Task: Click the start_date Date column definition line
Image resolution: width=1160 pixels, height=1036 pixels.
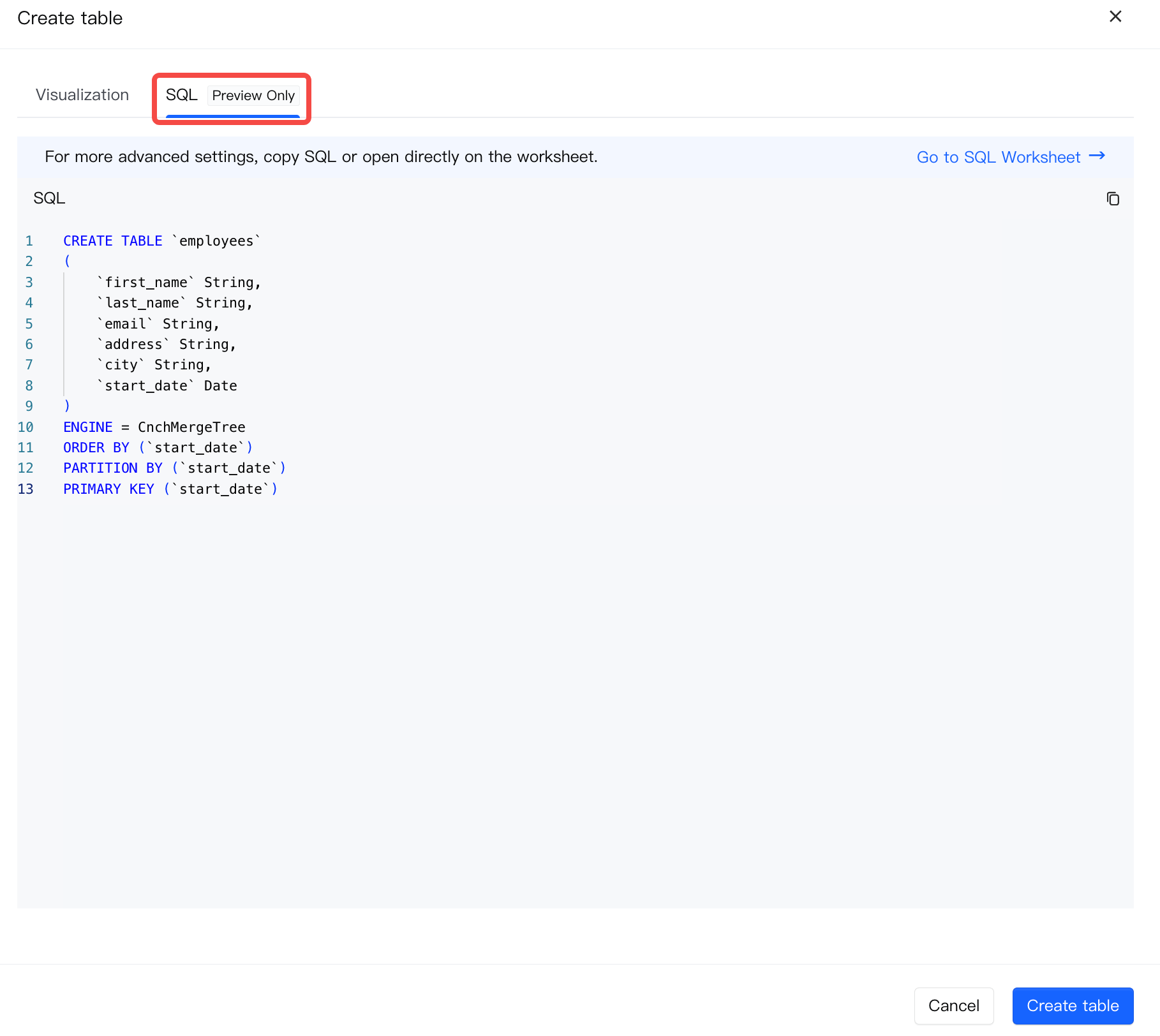Action: point(167,386)
